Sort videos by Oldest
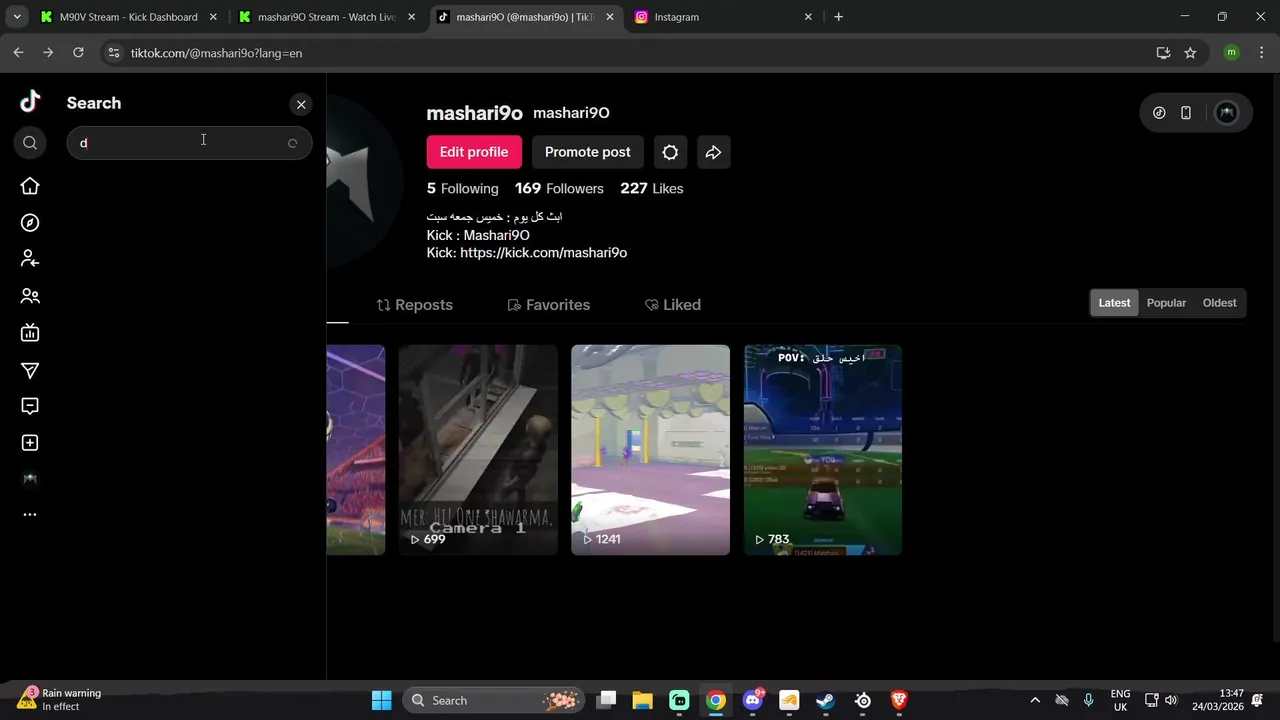Viewport: 1280px width, 720px height. pos(1219,303)
